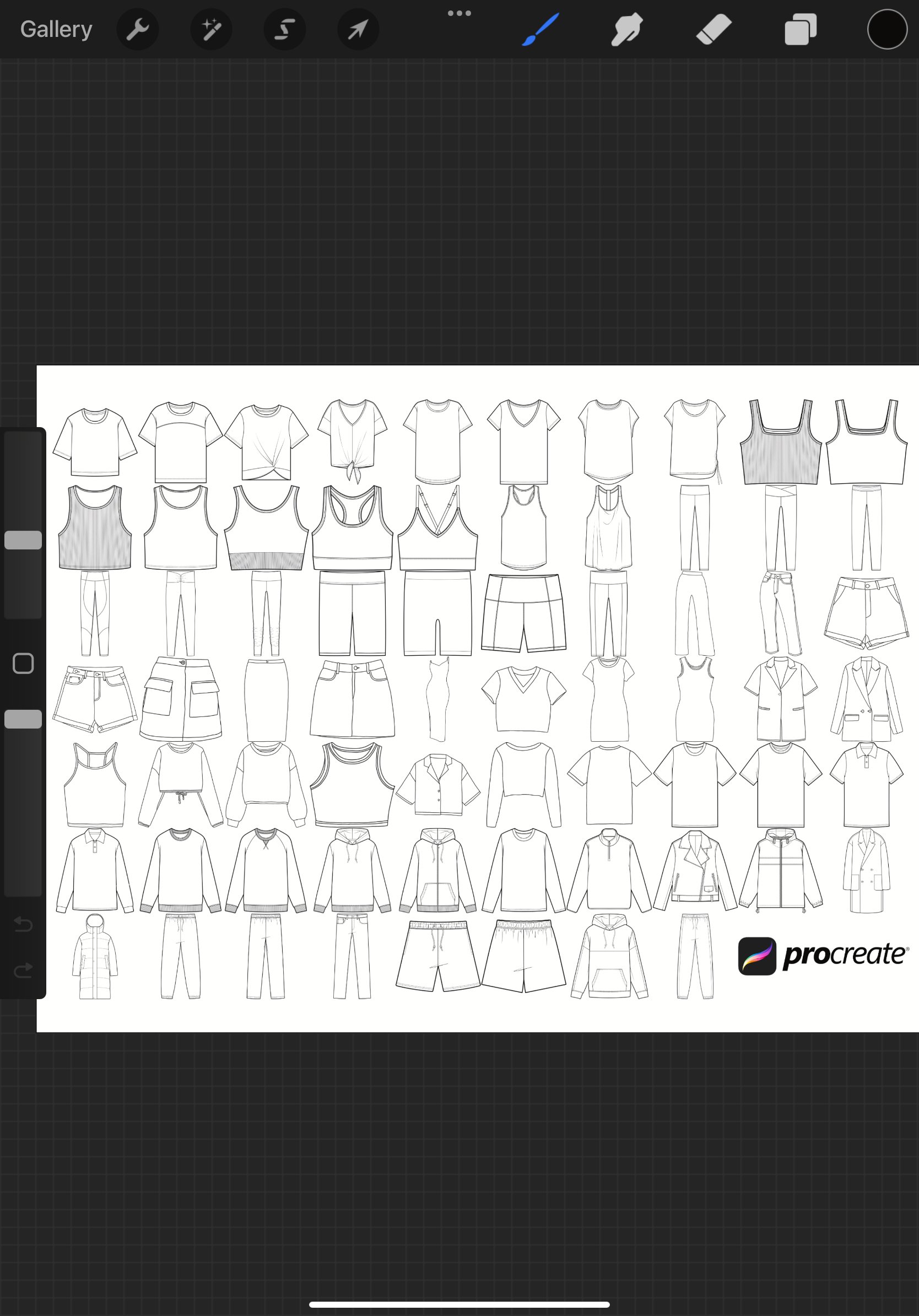Adjust the brush opacity slider

pos(23,719)
